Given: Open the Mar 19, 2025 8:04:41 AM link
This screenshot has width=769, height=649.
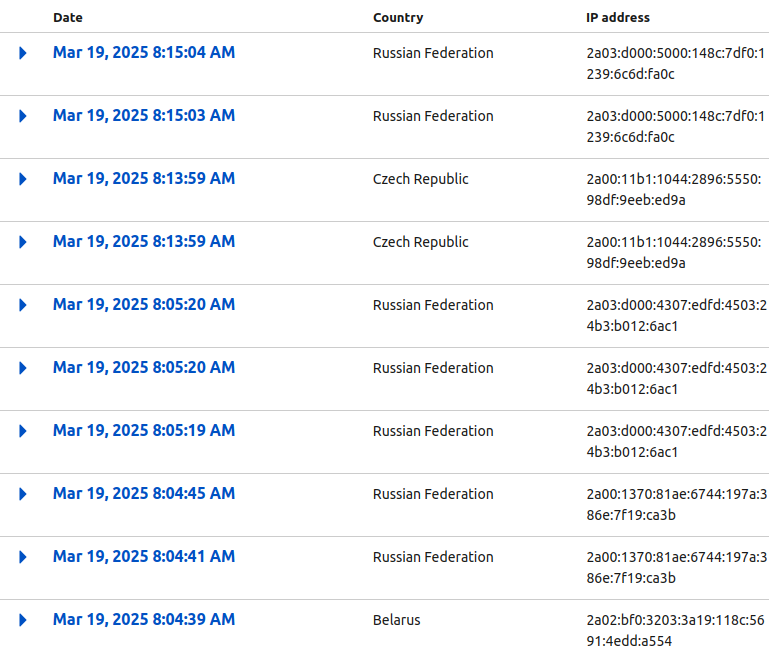Looking at the screenshot, I should coord(144,557).
